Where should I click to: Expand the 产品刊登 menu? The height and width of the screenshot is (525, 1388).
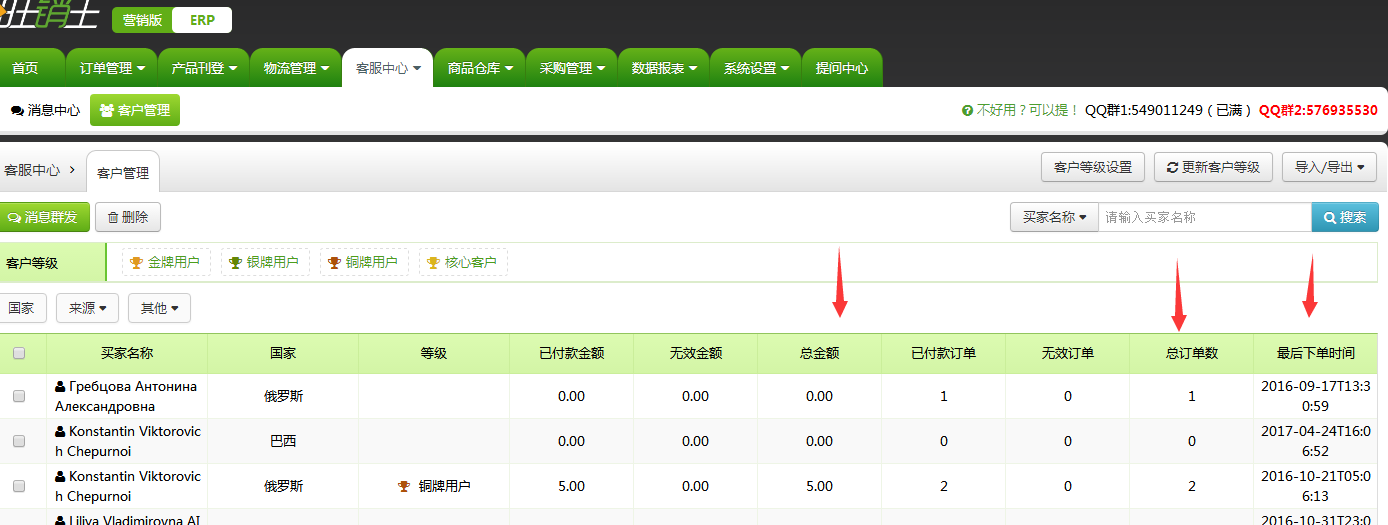pyautogui.click(x=204, y=68)
